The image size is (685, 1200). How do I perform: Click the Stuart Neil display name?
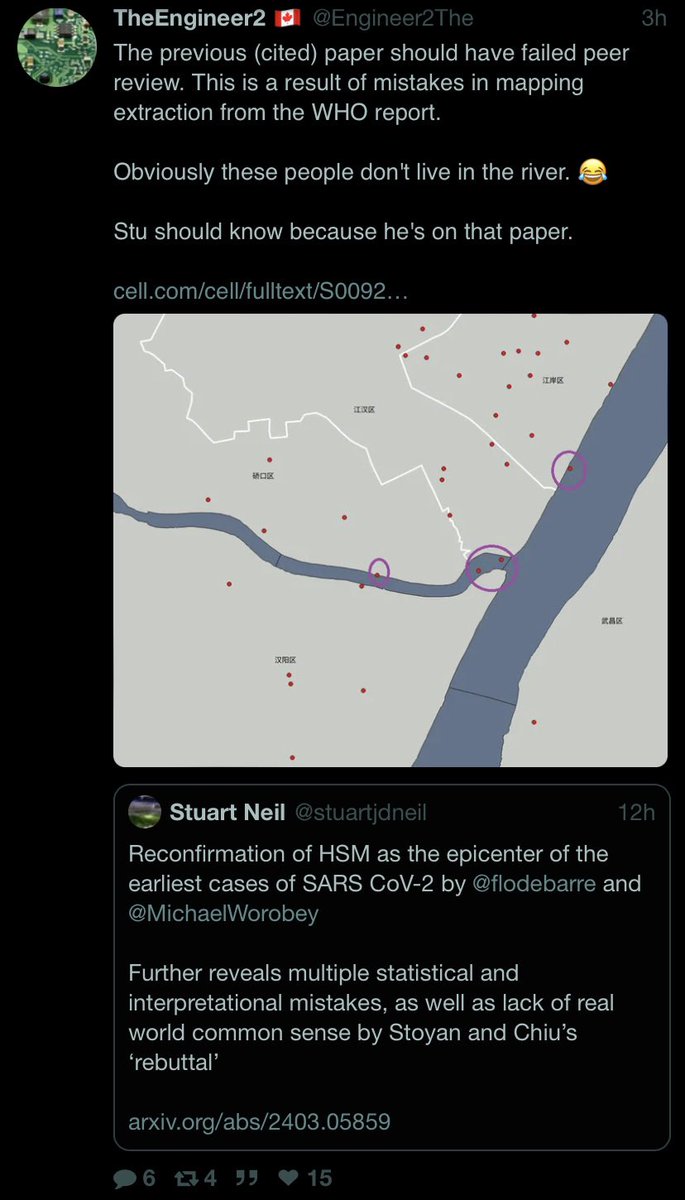pyautogui.click(x=227, y=812)
